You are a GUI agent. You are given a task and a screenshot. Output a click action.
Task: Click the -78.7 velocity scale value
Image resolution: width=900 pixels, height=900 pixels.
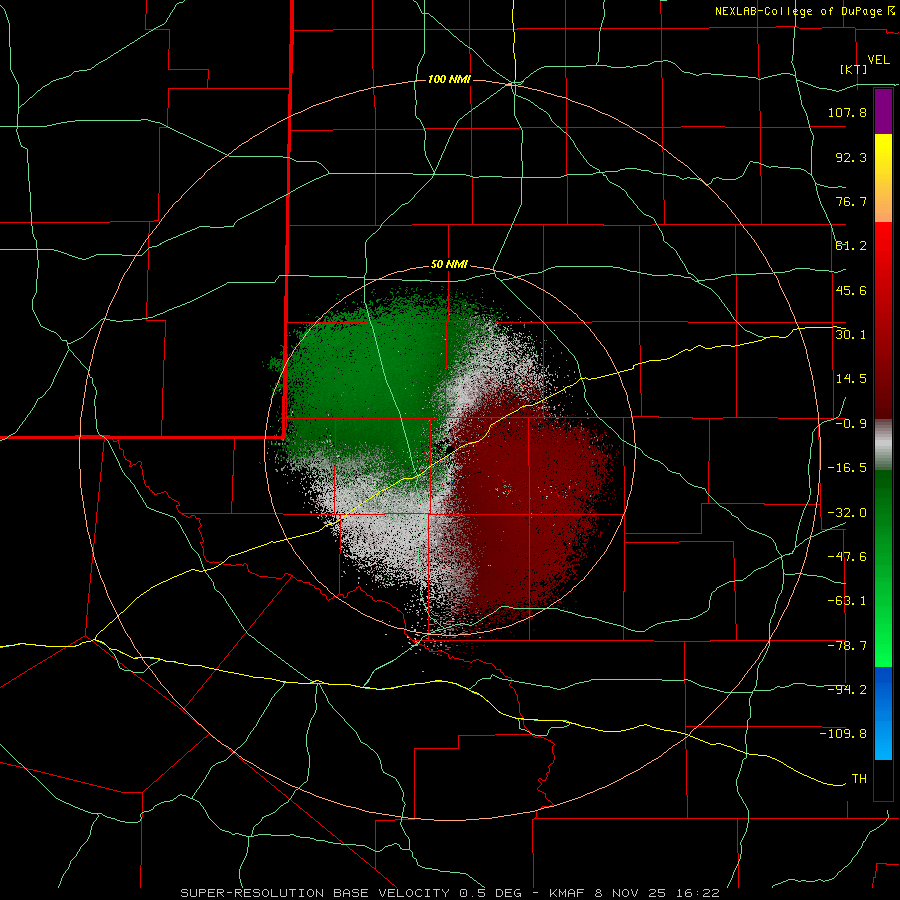click(x=847, y=646)
